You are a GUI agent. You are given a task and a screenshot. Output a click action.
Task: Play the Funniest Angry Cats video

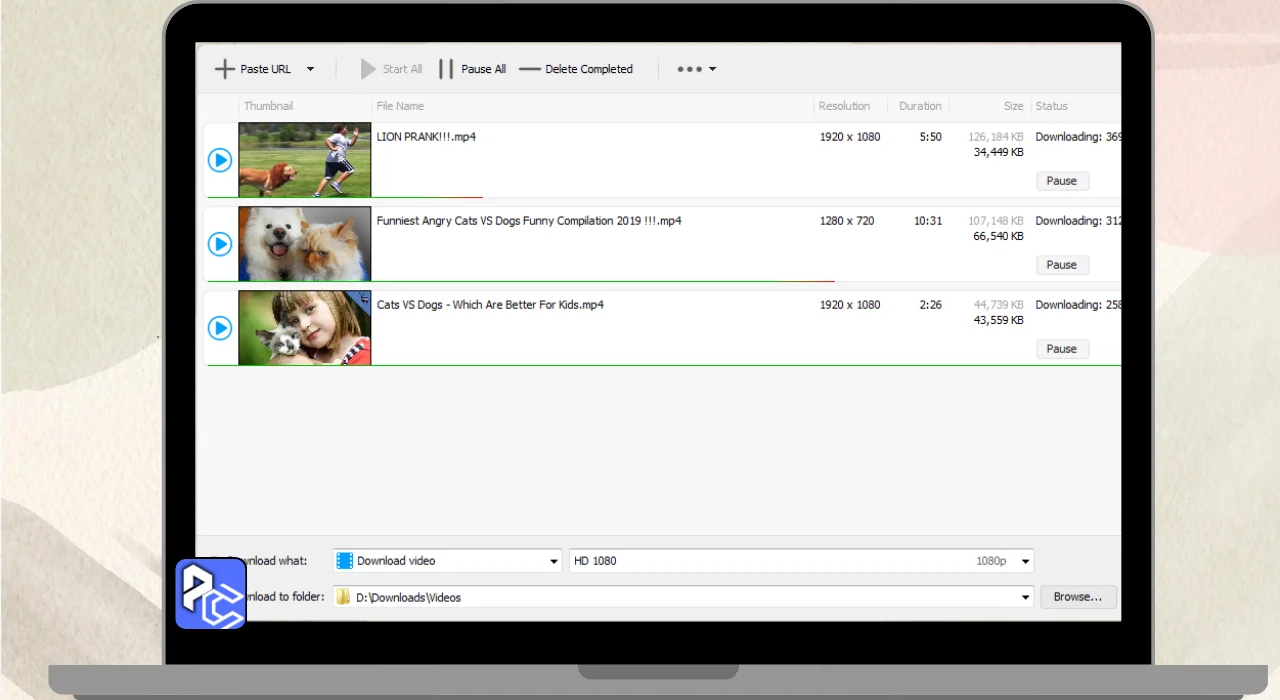220,244
